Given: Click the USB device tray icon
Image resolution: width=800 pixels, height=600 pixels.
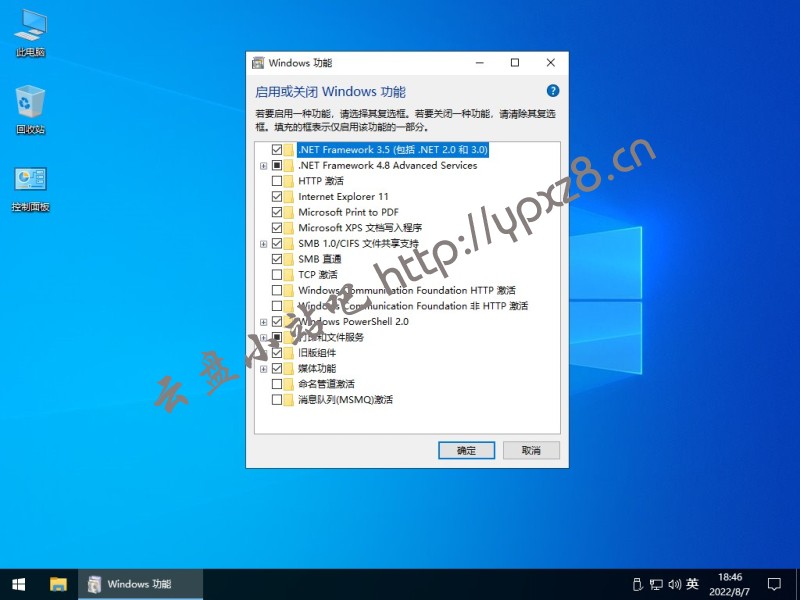Looking at the screenshot, I should pyautogui.click(x=637, y=584).
